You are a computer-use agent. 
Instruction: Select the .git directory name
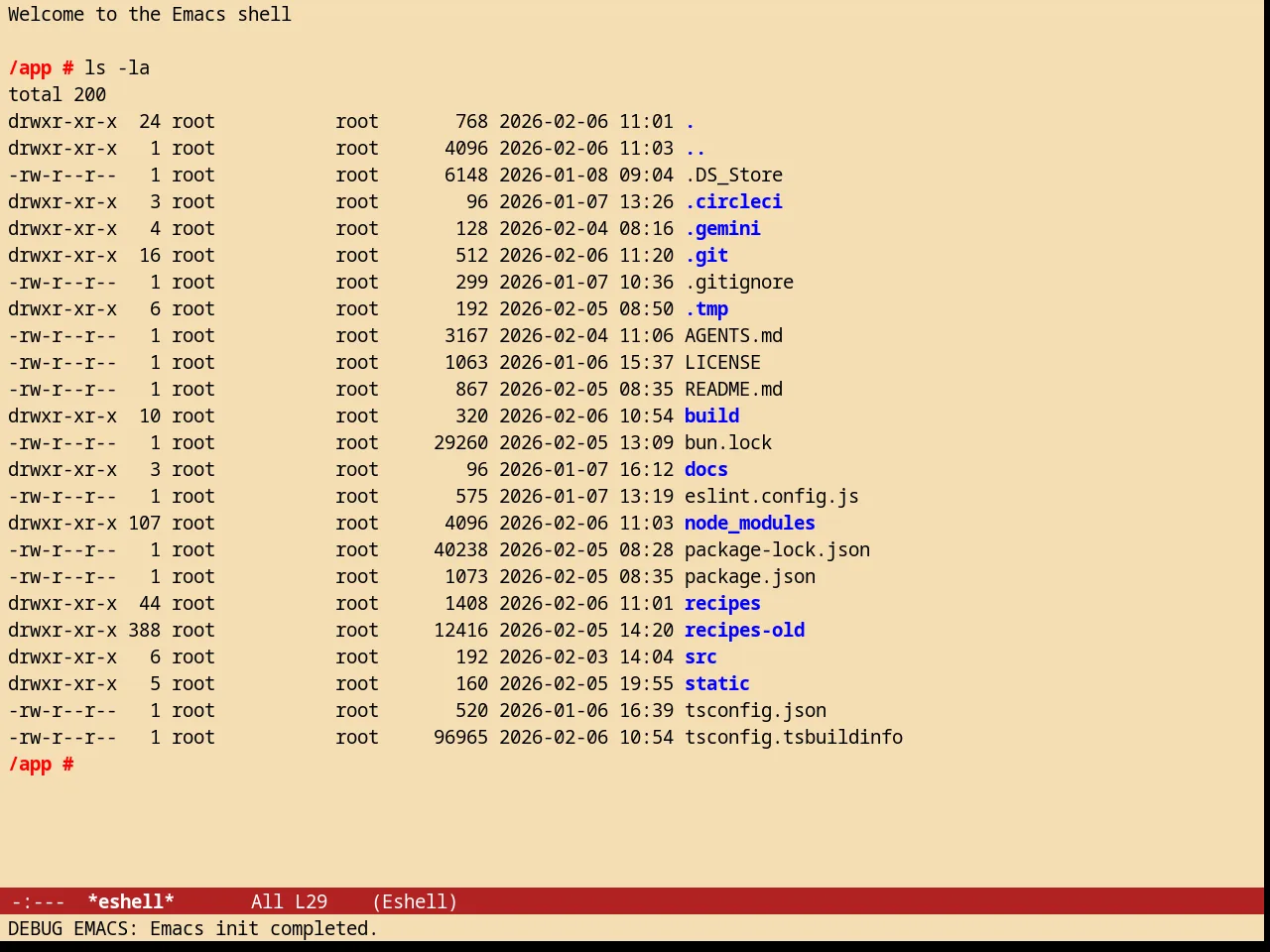(706, 256)
